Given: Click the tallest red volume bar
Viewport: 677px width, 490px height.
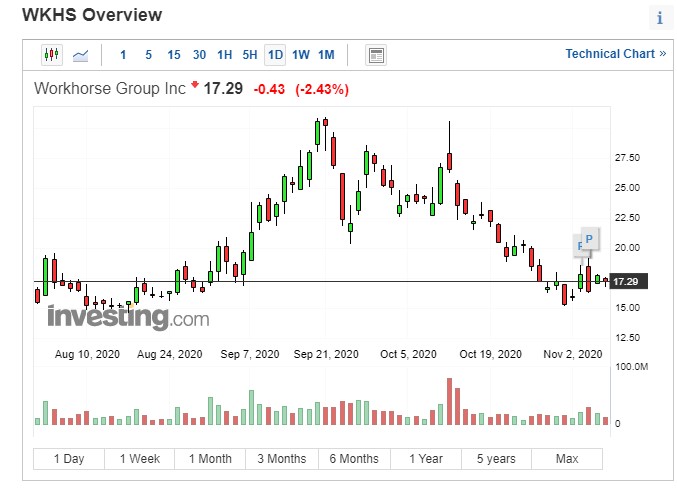Looking at the screenshot, I should point(449,401).
